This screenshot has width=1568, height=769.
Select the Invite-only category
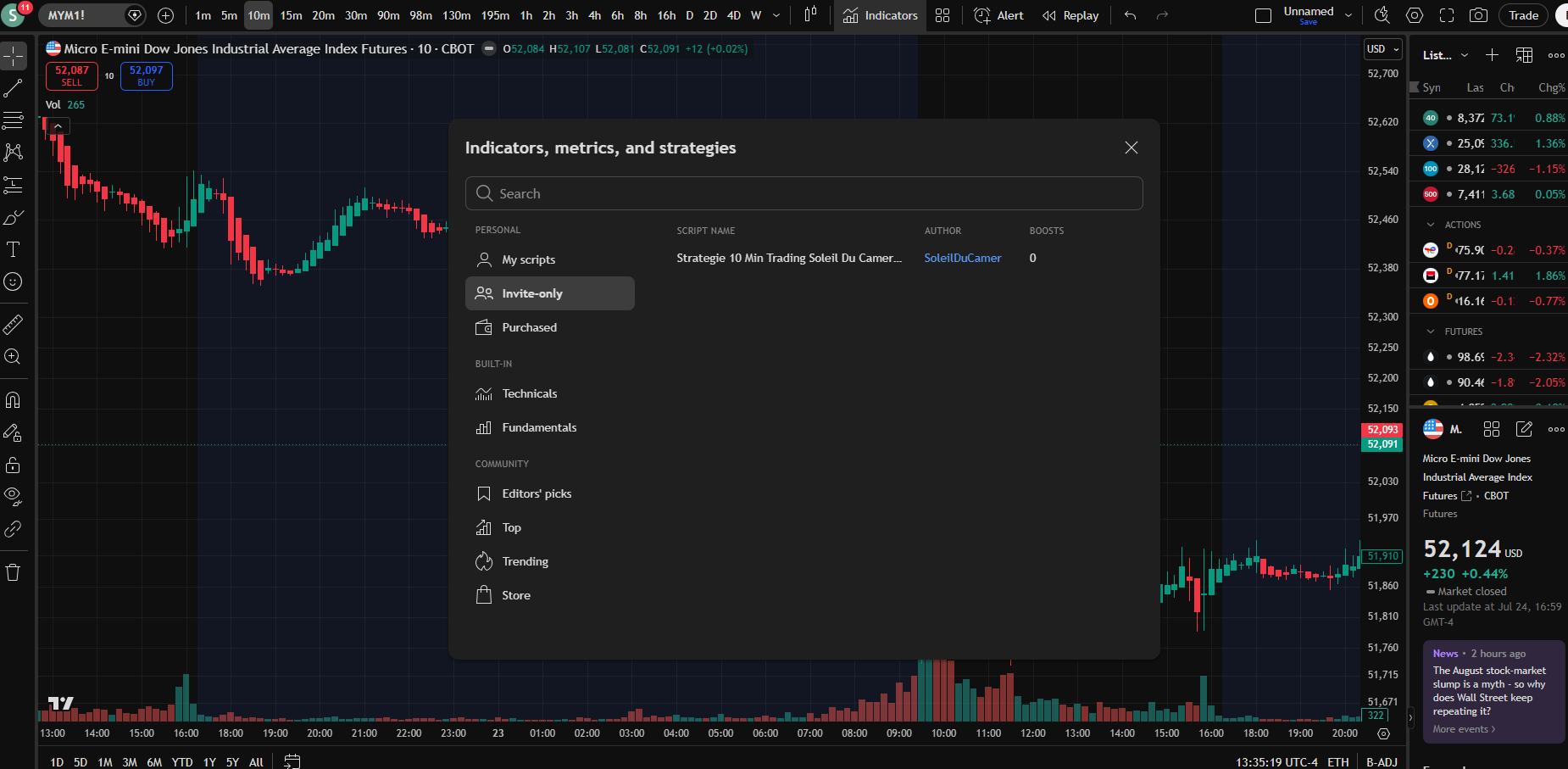click(550, 293)
